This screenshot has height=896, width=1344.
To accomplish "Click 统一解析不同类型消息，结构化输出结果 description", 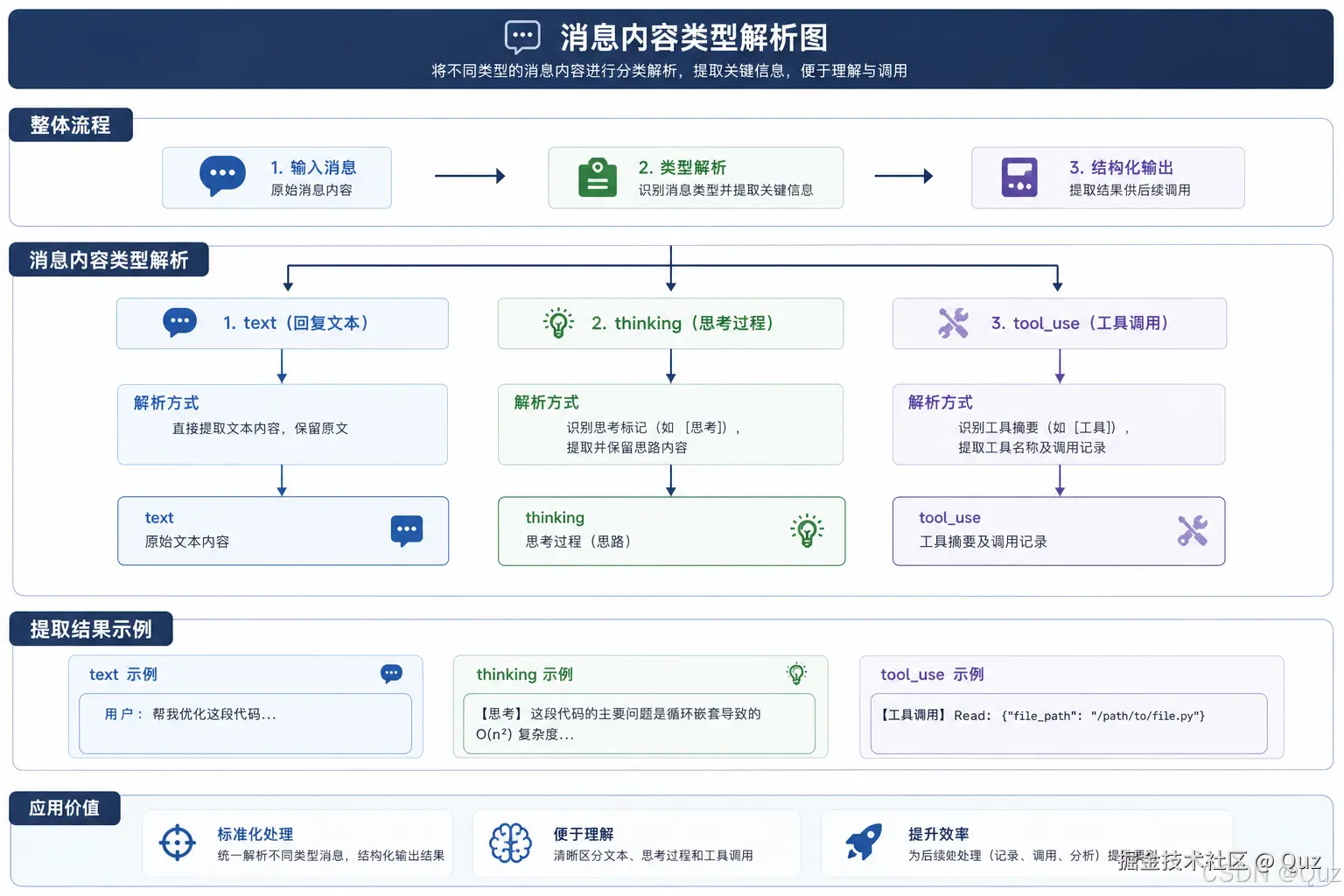I will (331, 856).
